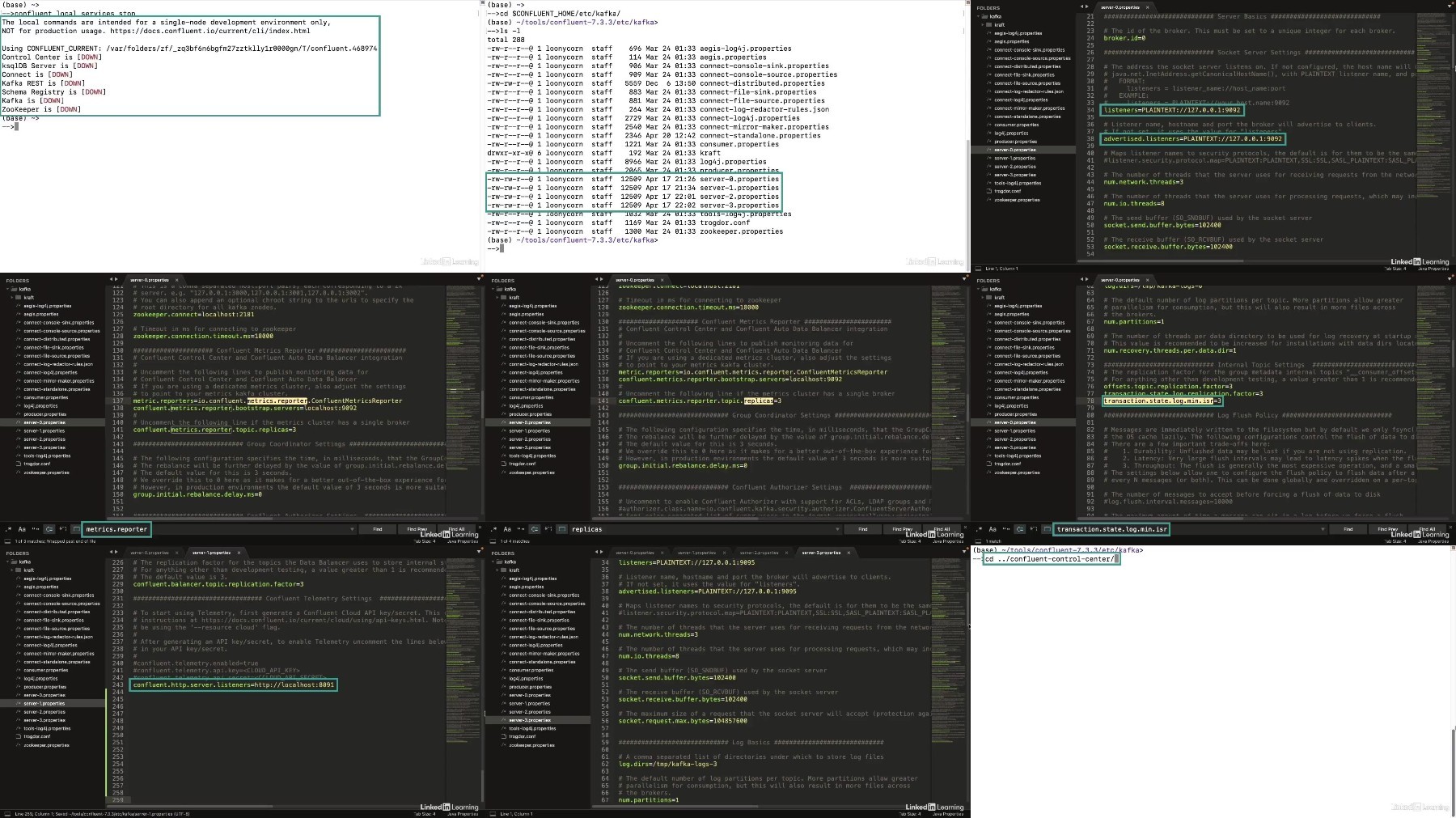
Task: Click server-2.properties in the ls -l terminal listing
Action: pyautogui.click(x=739, y=197)
